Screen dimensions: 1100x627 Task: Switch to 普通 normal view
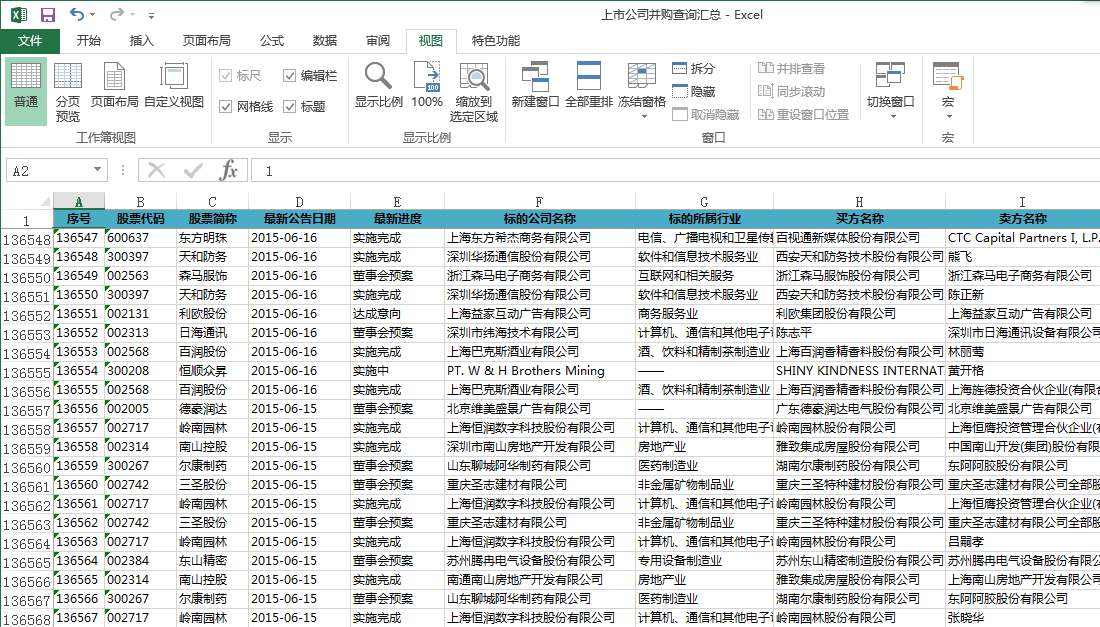coord(26,90)
